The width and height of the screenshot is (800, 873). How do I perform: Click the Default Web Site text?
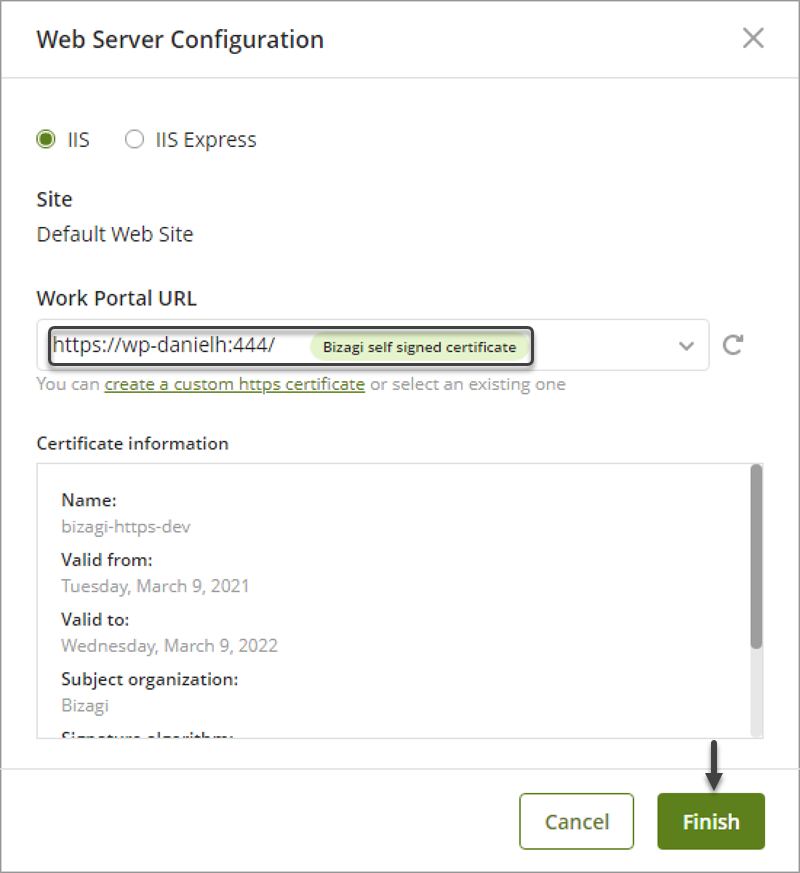(115, 234)
